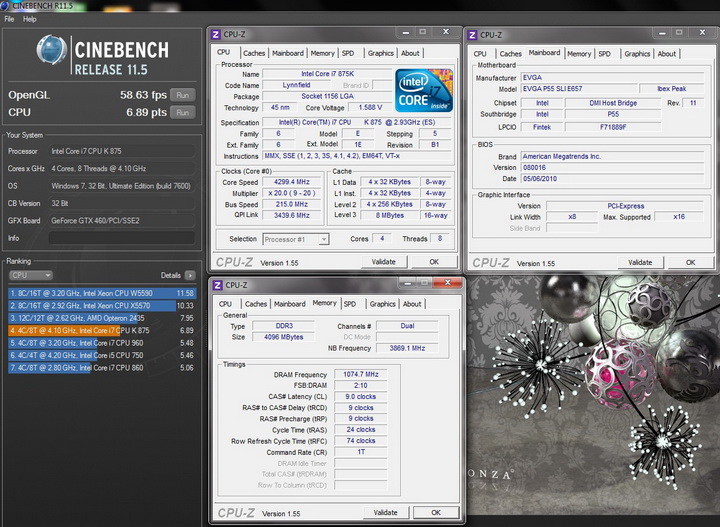The height and width of the screenshot is (527, 720).
Task: Click the memory Type value DDR3
Action: coord(284,325)
